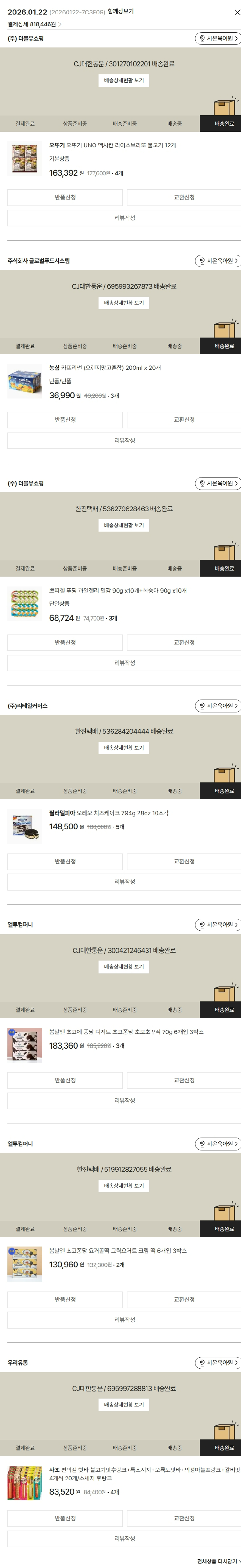Open 함께장보기 link at top

[x=121, y=12]
